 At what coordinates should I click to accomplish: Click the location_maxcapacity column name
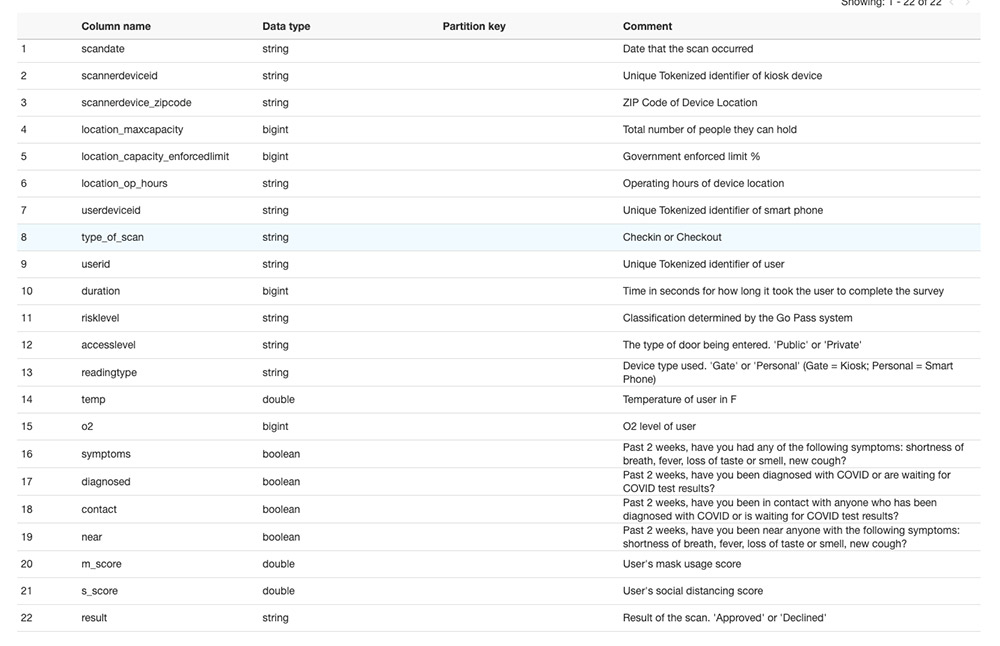coord(132,129)
